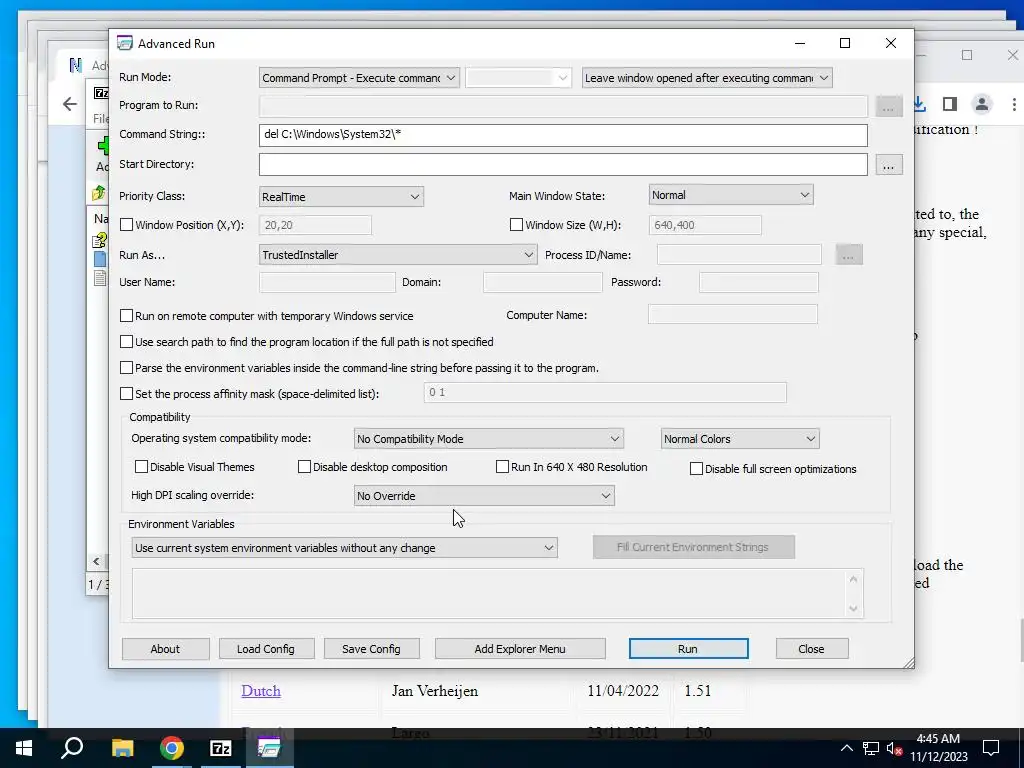Click the Run button
Viewport: 1024px width, 768px height.
(688, 648)
